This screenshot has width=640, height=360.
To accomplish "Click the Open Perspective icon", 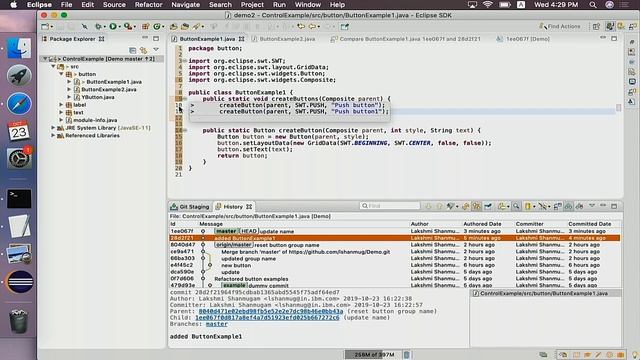I will point(596,27).
